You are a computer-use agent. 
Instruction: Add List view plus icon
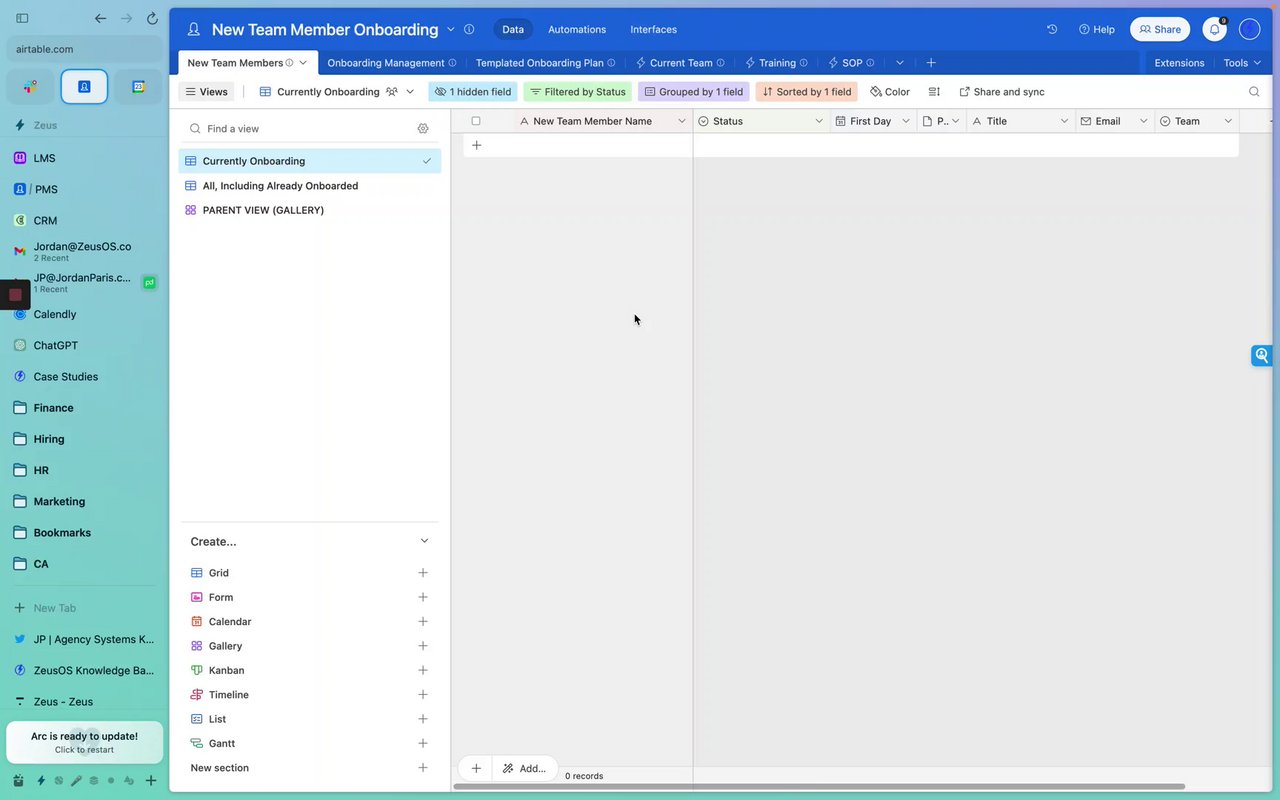(x=423, y=719)
